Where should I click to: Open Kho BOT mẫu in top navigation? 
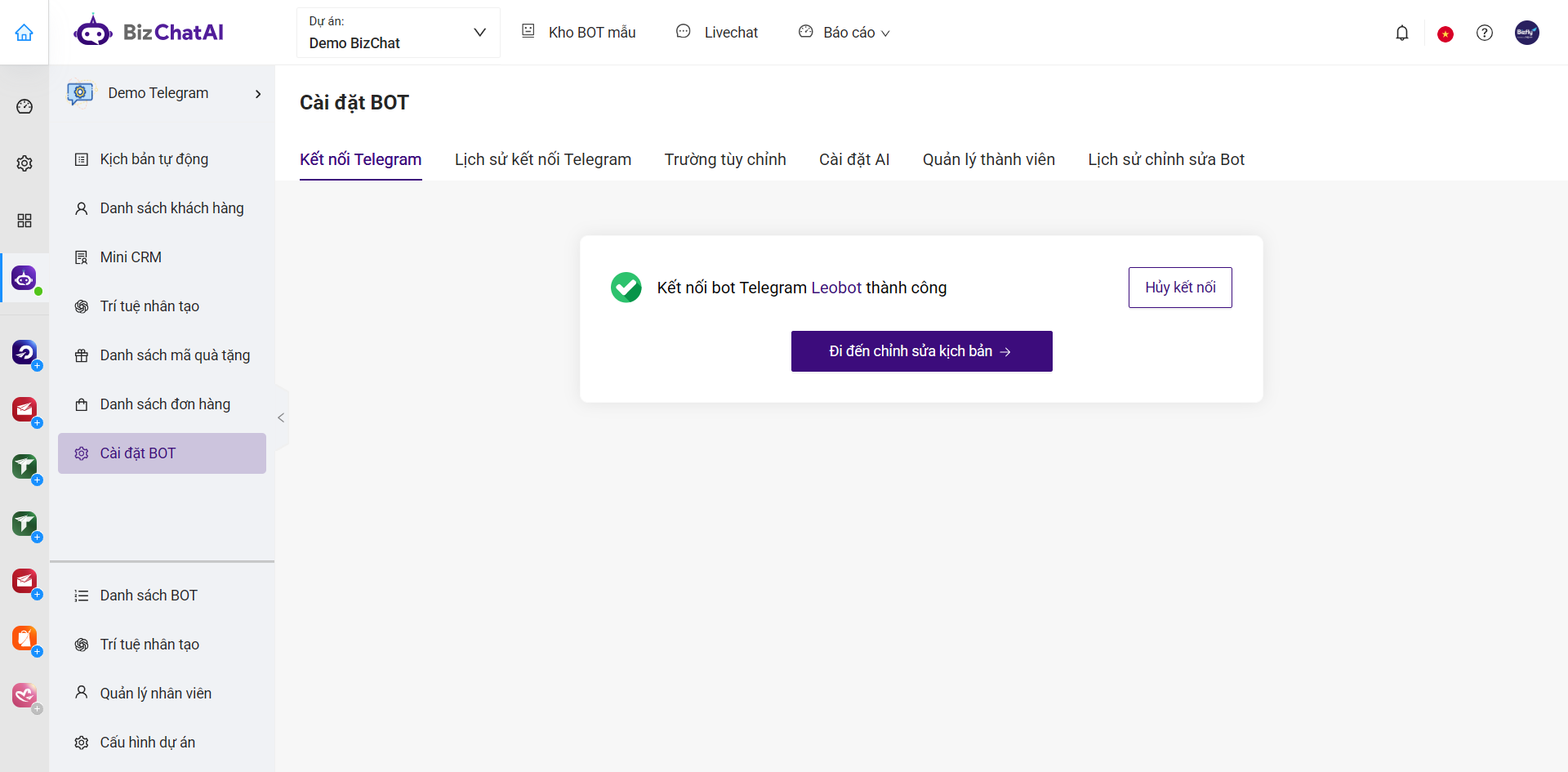(592, 33)
